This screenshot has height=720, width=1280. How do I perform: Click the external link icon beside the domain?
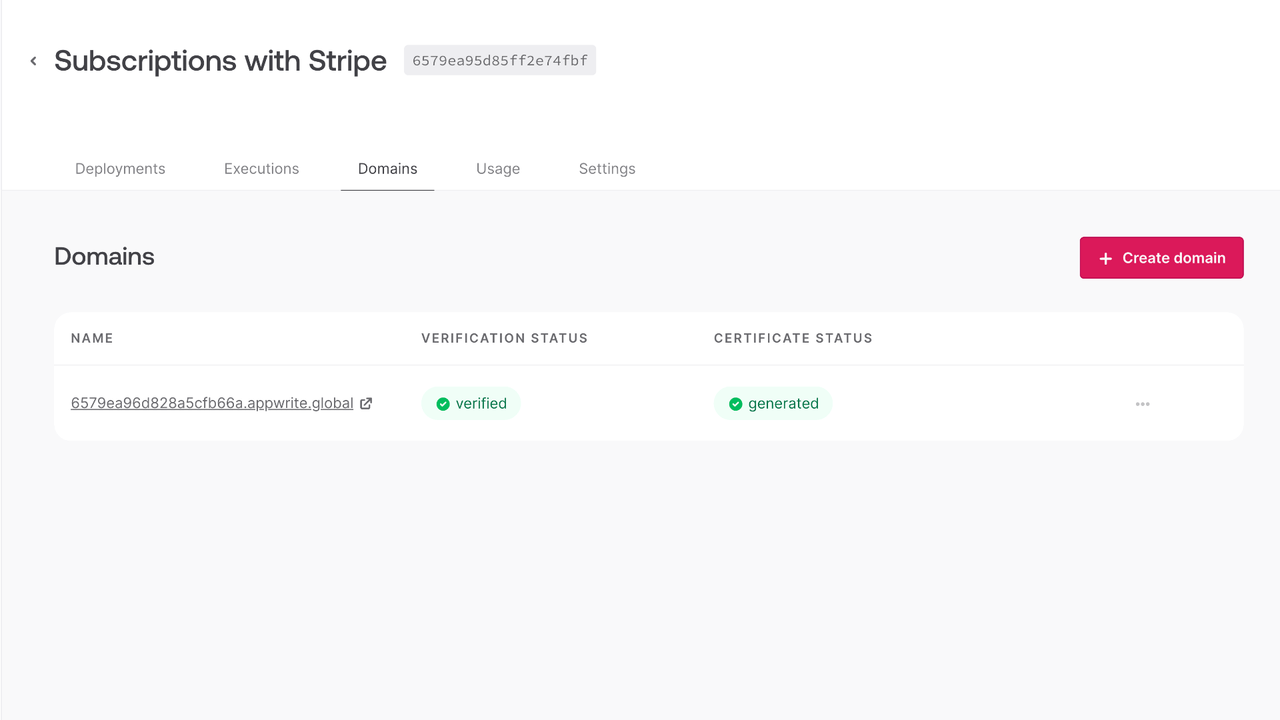click(x=366, y=404)
